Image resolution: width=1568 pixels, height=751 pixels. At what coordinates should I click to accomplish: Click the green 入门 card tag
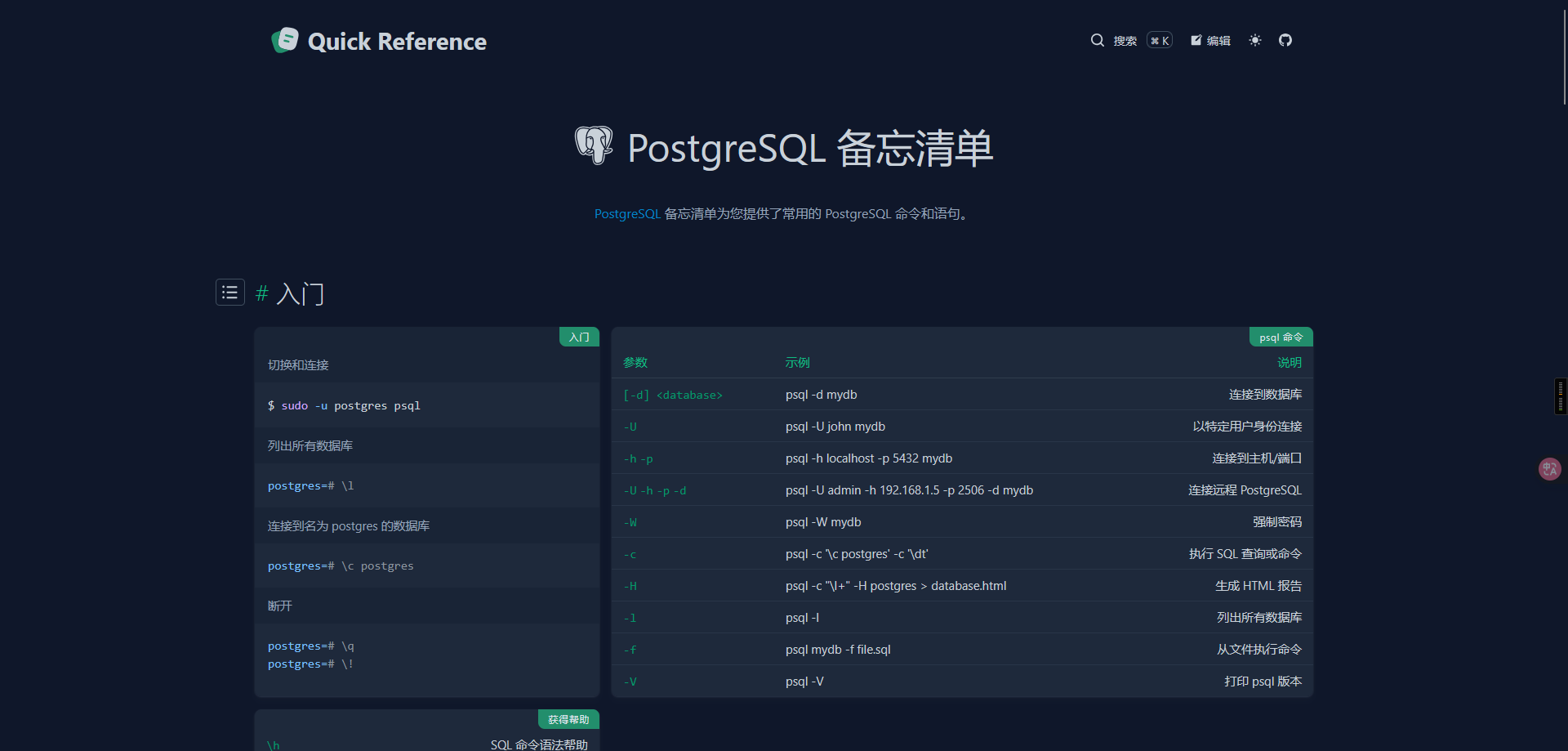coord(579,337)
